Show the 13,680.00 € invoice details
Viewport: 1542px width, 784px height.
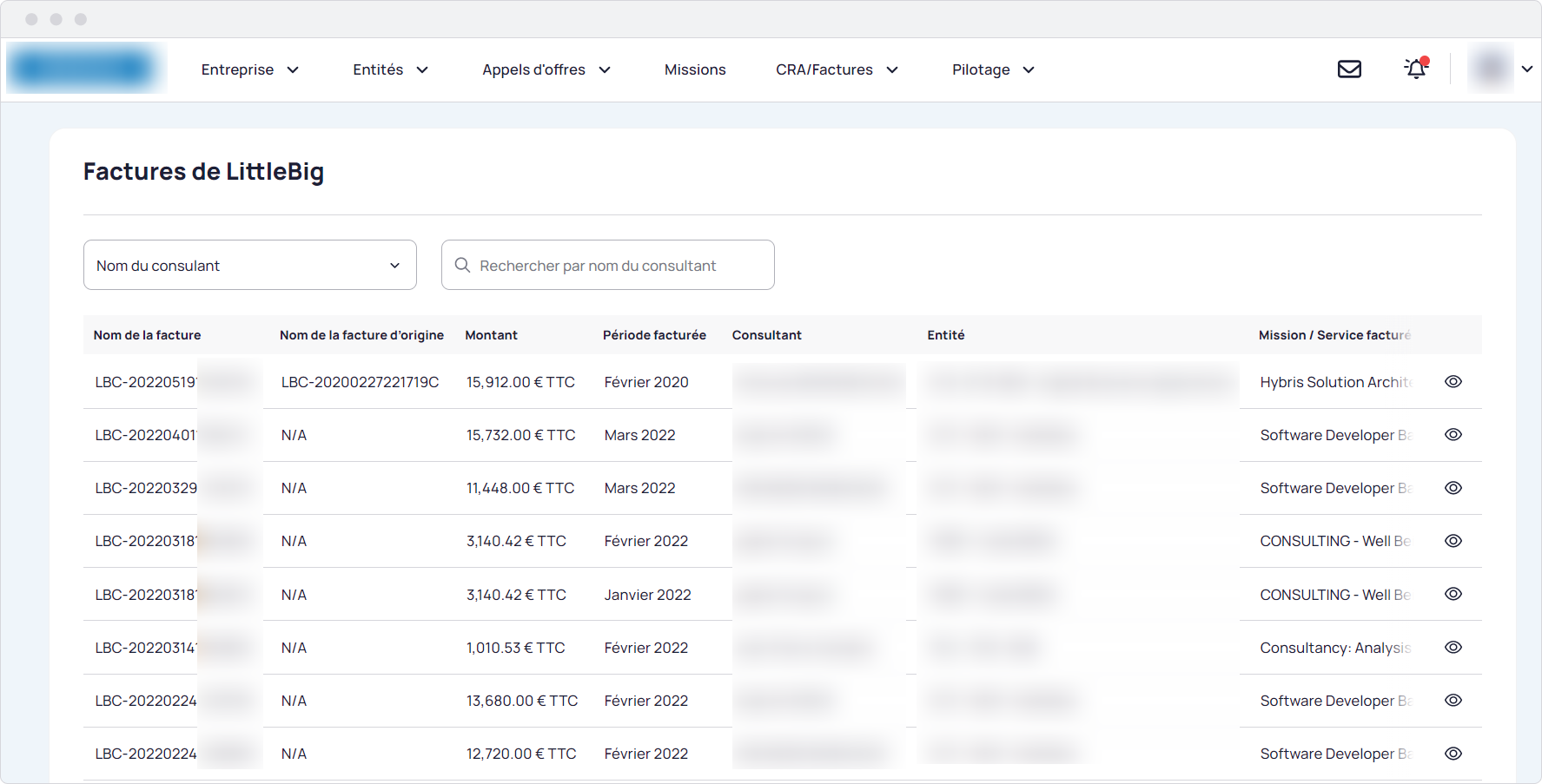pos(1453,700)
